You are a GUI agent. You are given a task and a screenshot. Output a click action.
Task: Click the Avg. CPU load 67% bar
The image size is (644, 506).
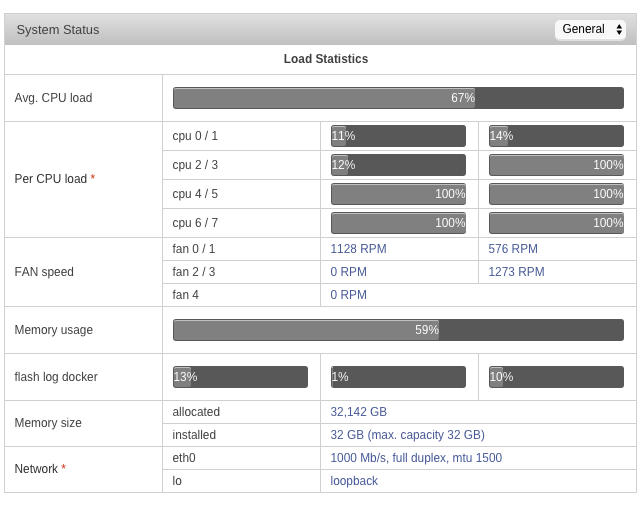click(x=398, y=98)
